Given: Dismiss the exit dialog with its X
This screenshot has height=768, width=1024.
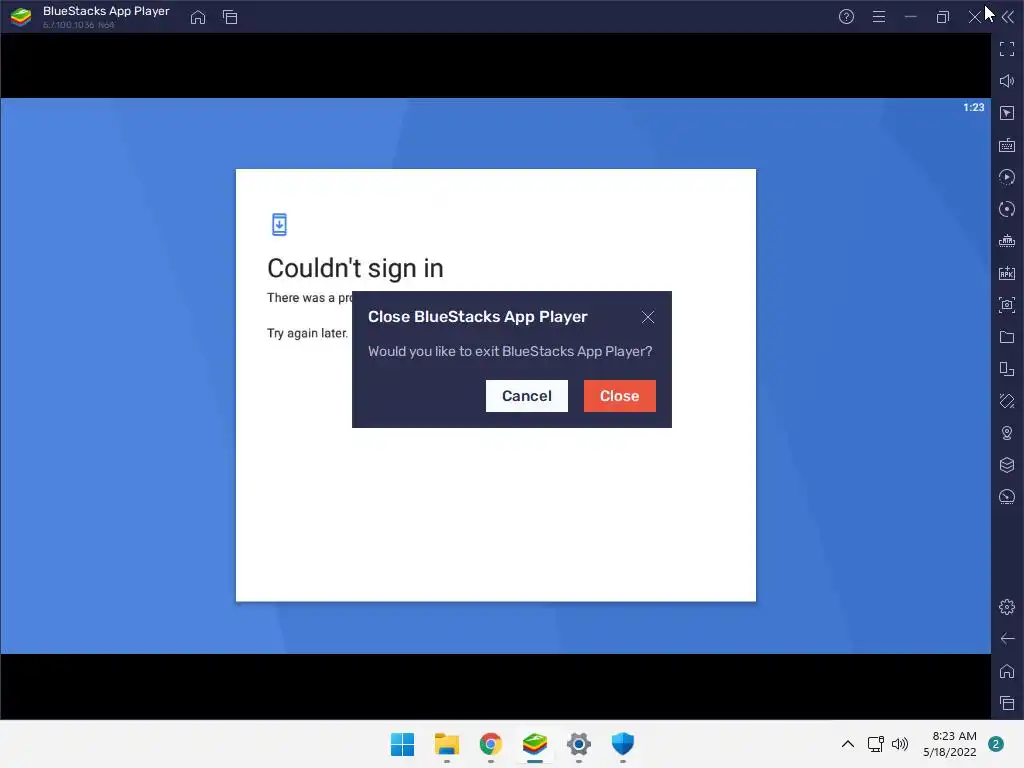Looking at the screenshot, I should [647, 317].
